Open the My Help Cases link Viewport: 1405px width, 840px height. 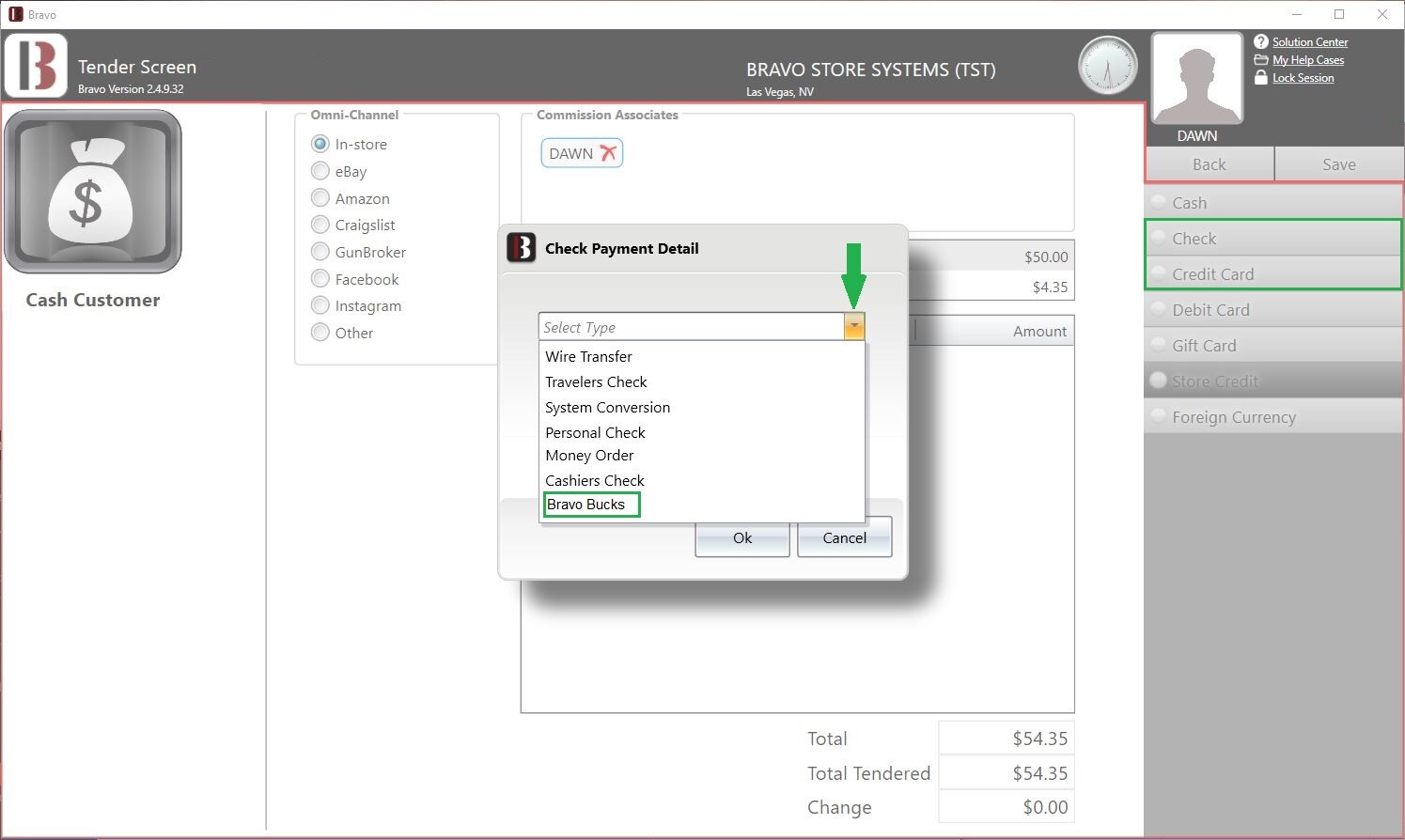click(1308, 60)
